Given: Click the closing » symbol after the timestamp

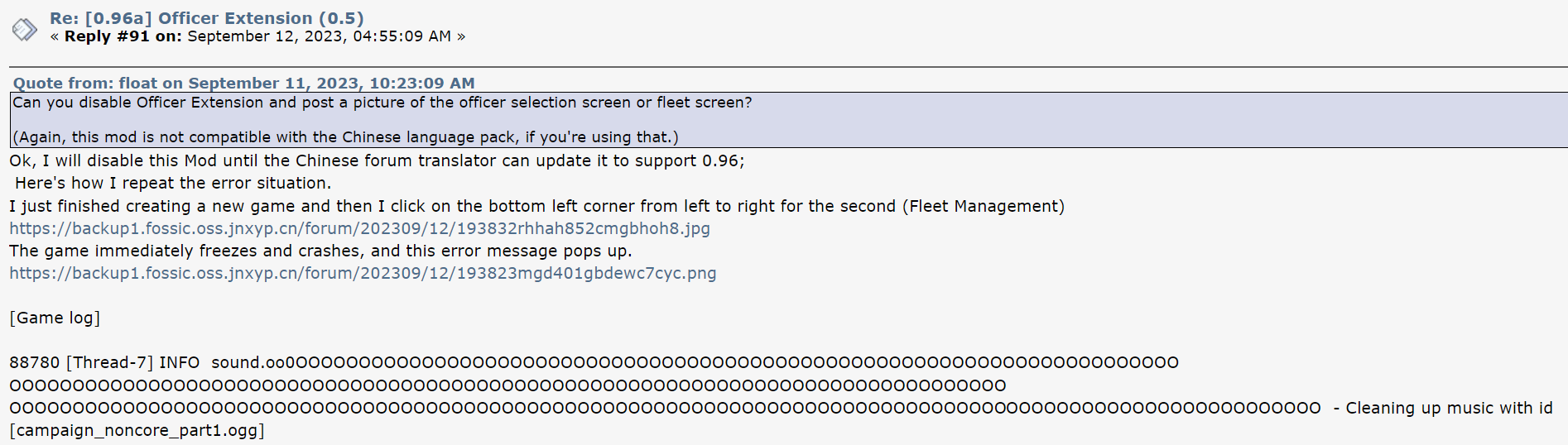Looking at the screenshot, I should click(460, 36).
